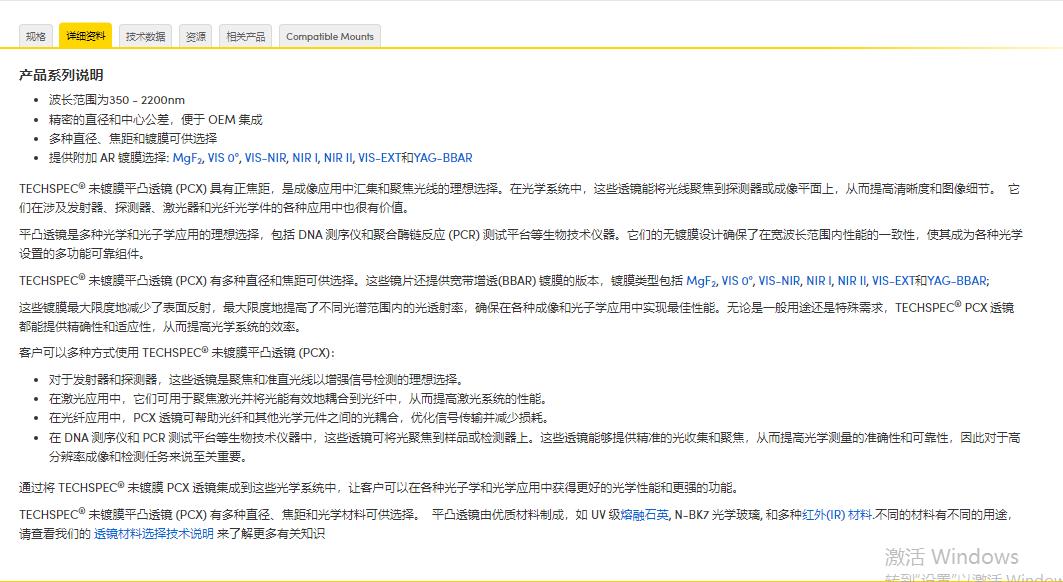Open the VIS-NIR coating link

(x=267, y=157)
